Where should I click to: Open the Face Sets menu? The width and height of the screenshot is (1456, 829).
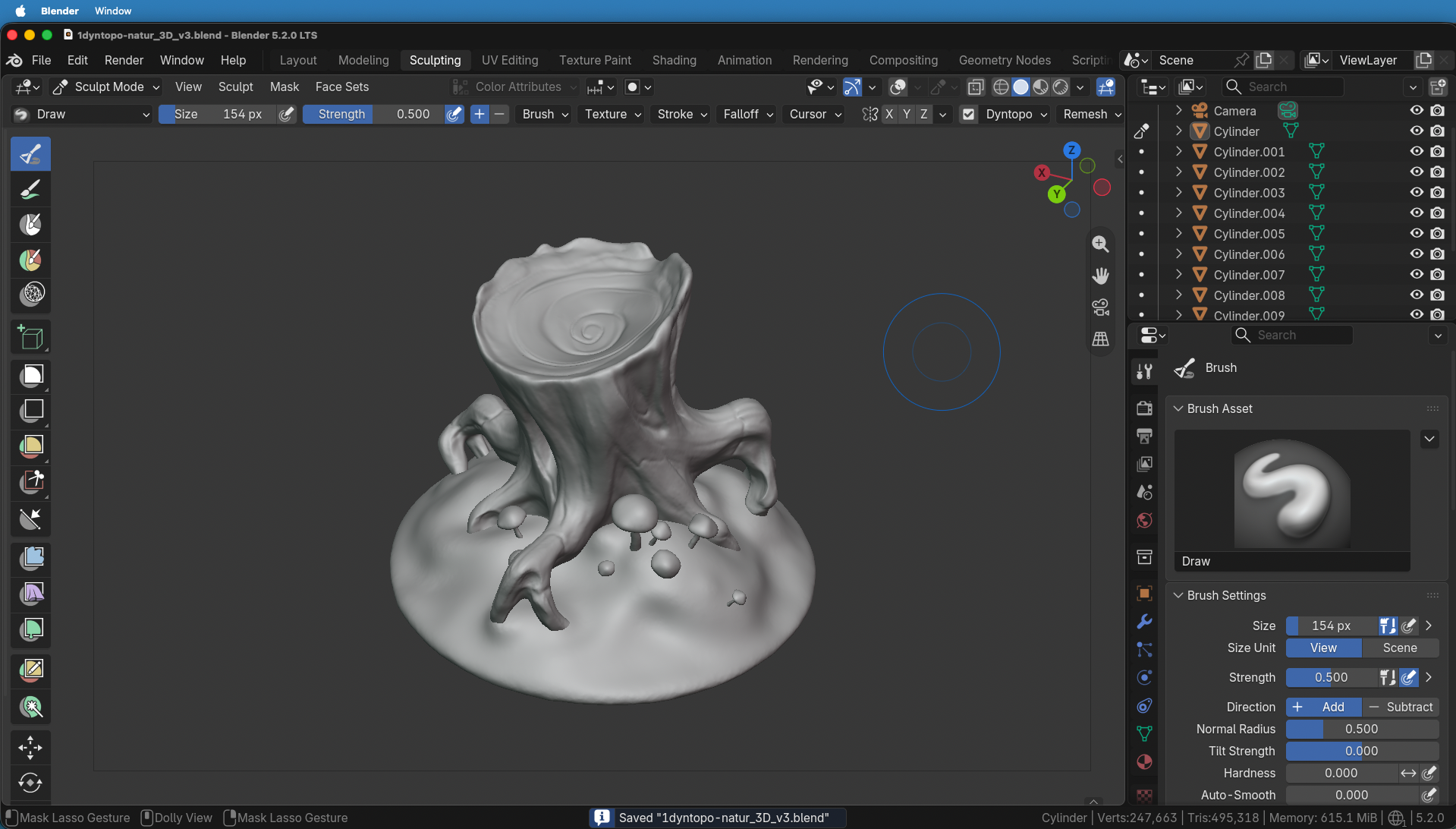click(342, 87)
